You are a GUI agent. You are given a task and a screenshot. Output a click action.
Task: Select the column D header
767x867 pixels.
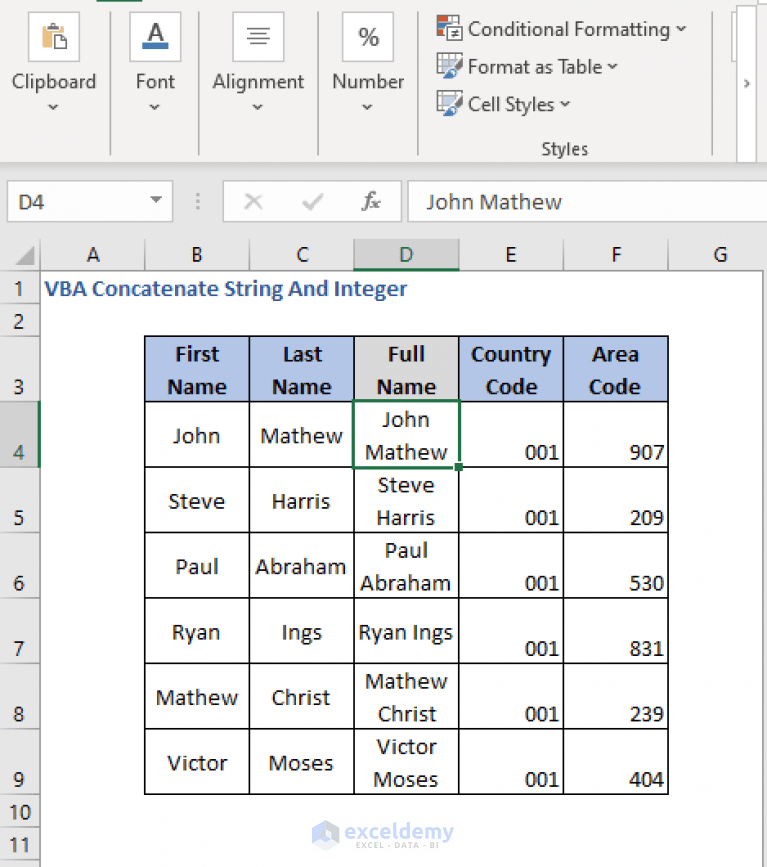[406, 254]
